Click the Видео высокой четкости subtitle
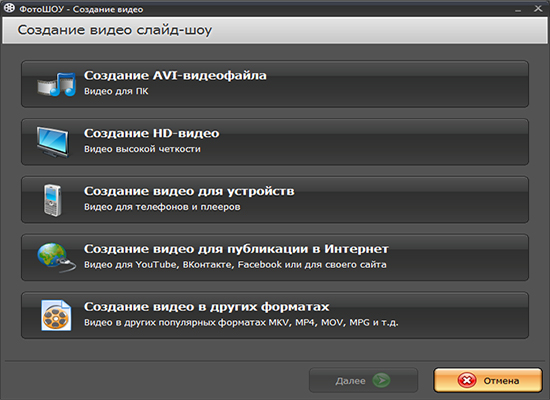Viewport: 550px width, 400px height. click(142, 149)
